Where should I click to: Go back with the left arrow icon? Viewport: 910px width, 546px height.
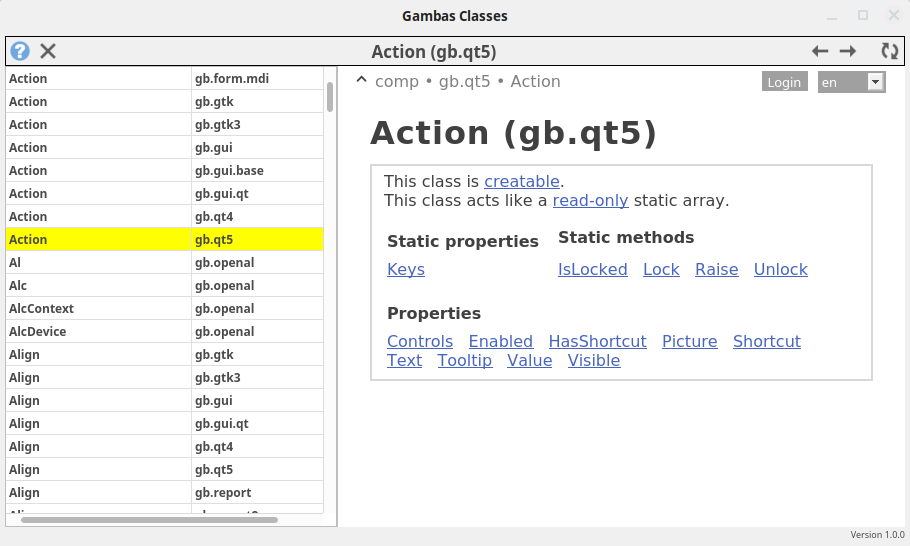tap(820, 51)
